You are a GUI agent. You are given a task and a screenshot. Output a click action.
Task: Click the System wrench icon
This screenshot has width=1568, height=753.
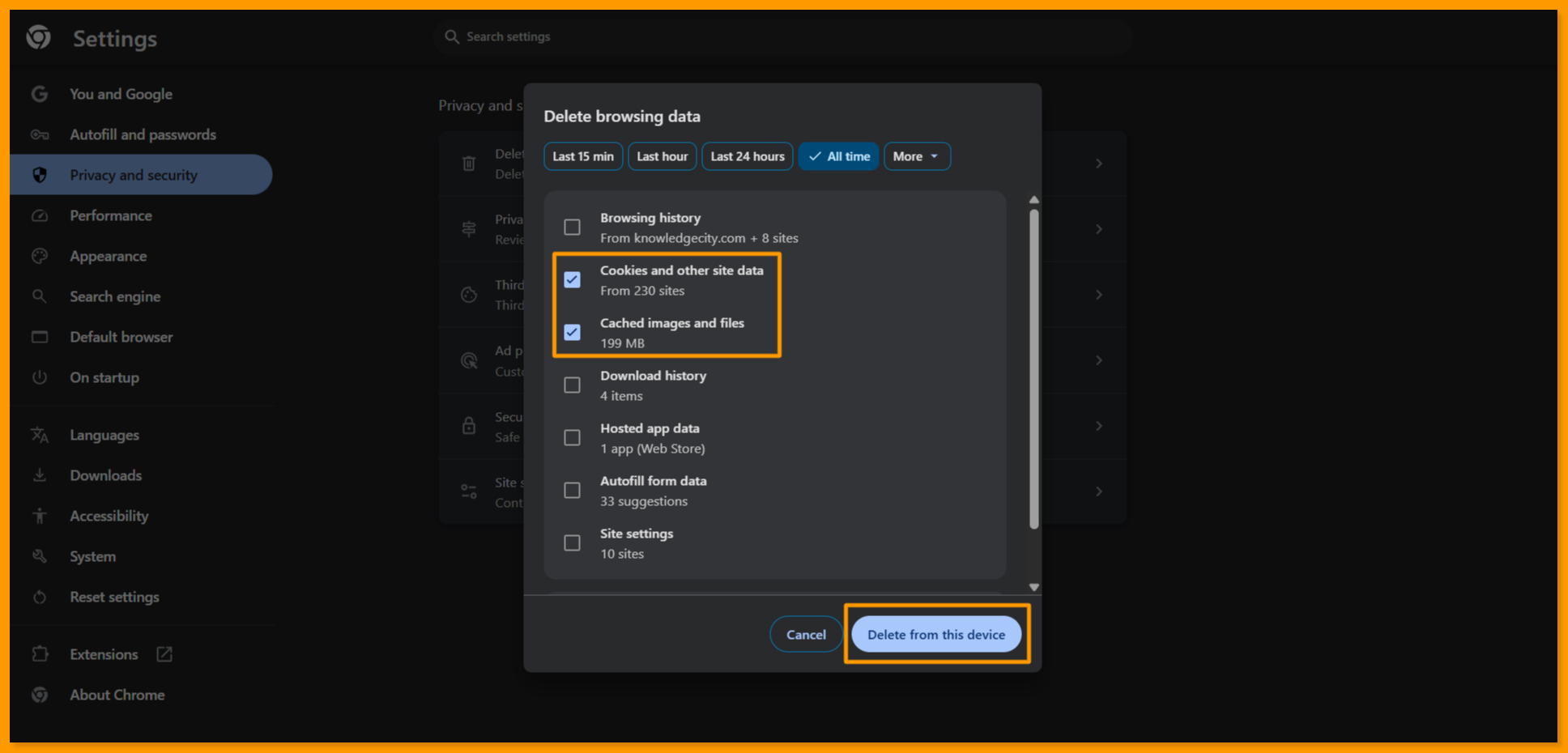coord(39,556)
